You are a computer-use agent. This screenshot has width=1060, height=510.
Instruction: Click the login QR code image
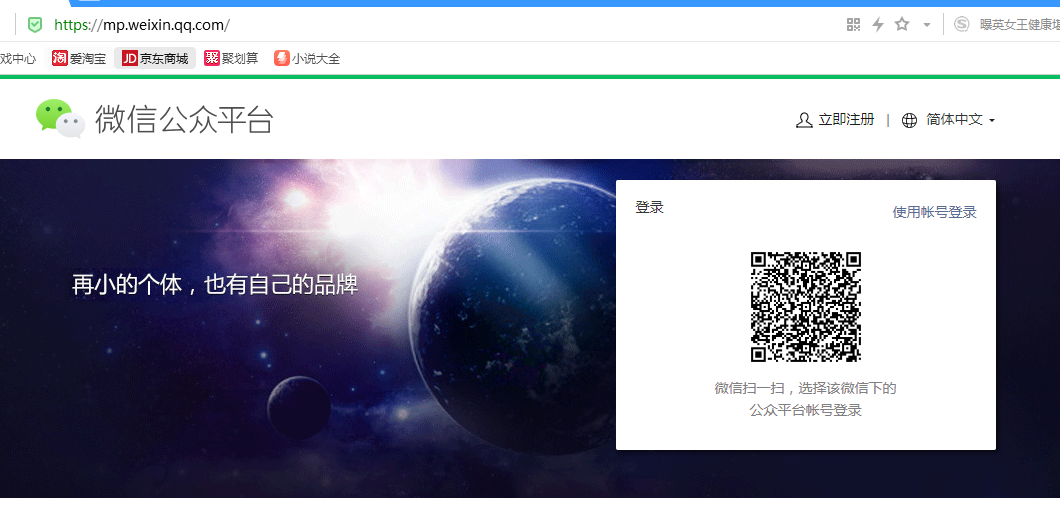(x=805, y=306)
